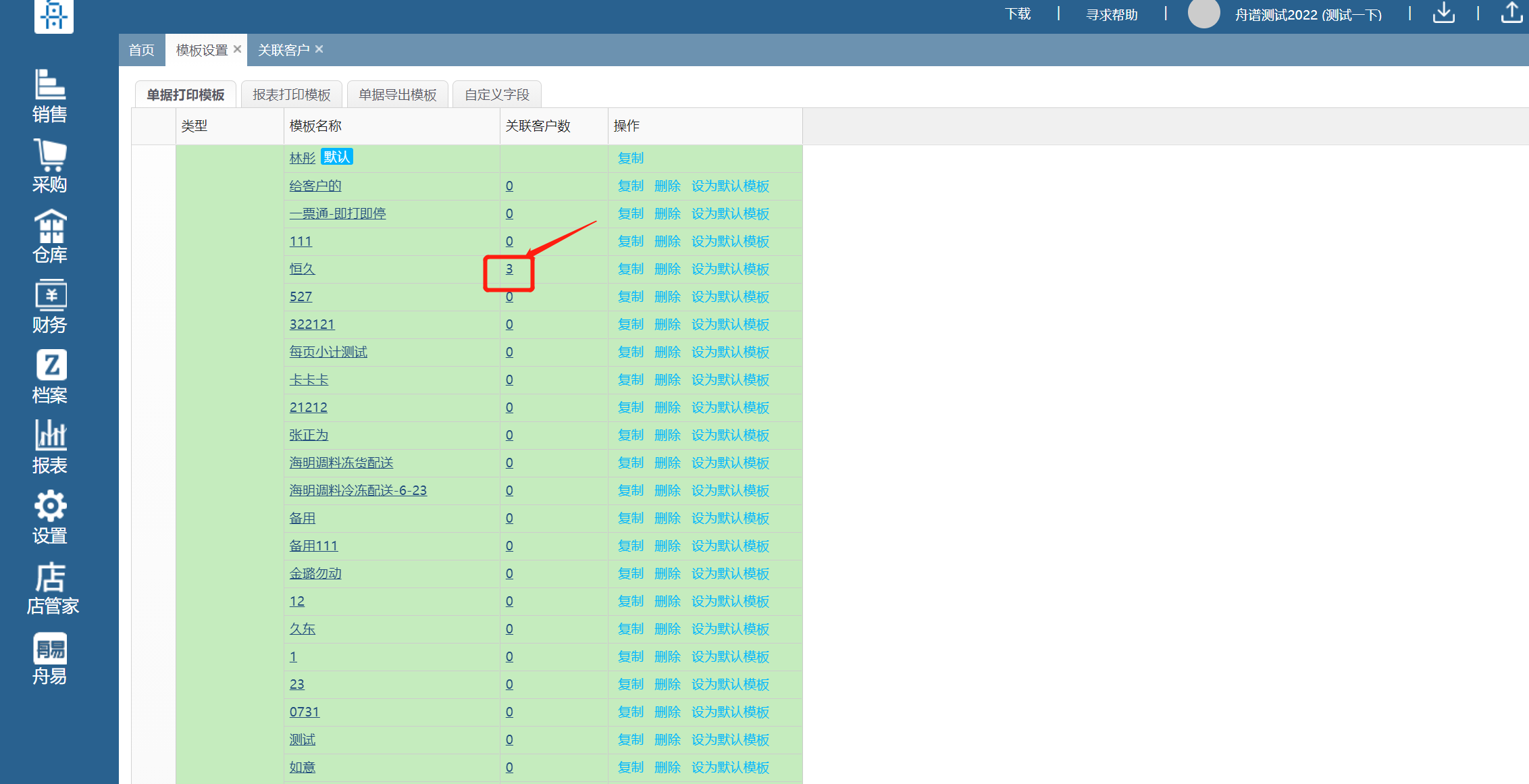Switch to the 首页 tab

tap(142, 50)
